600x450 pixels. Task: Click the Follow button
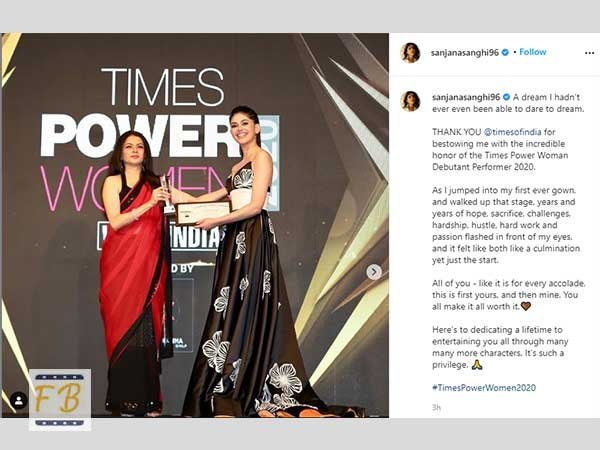[533, 52]
